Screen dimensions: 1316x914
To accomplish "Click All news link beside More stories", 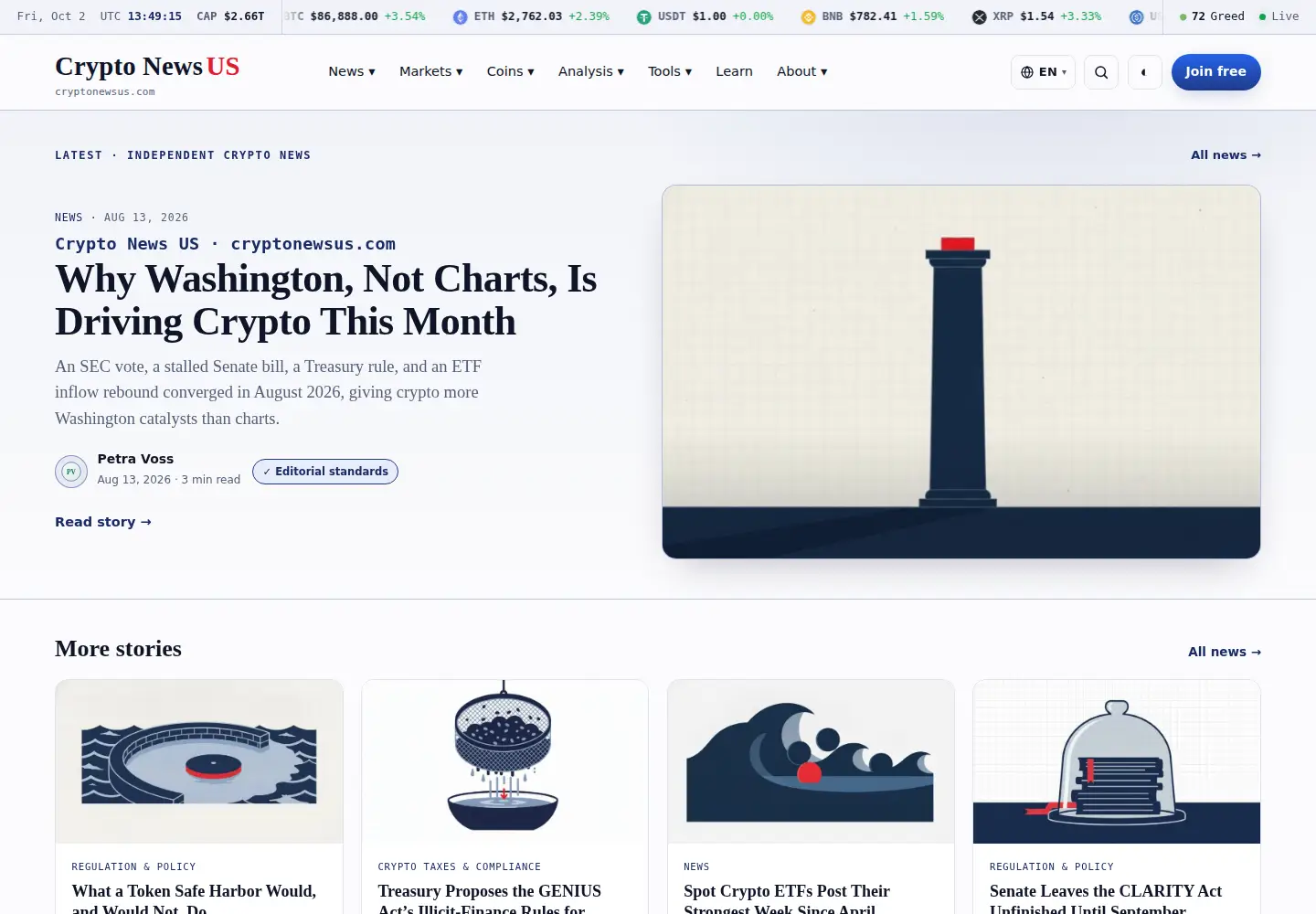I will tap(1225, 652).
